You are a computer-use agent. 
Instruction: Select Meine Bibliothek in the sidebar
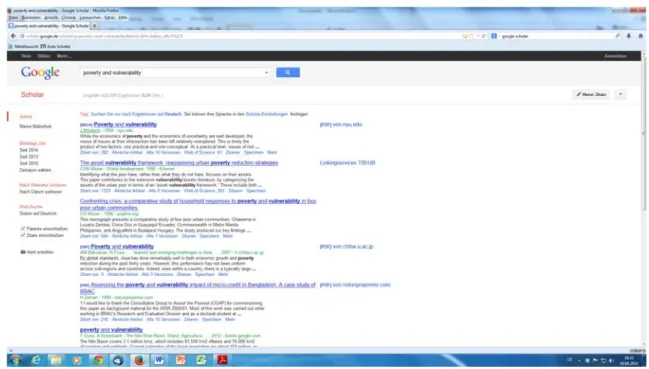[x=36, y=126]
